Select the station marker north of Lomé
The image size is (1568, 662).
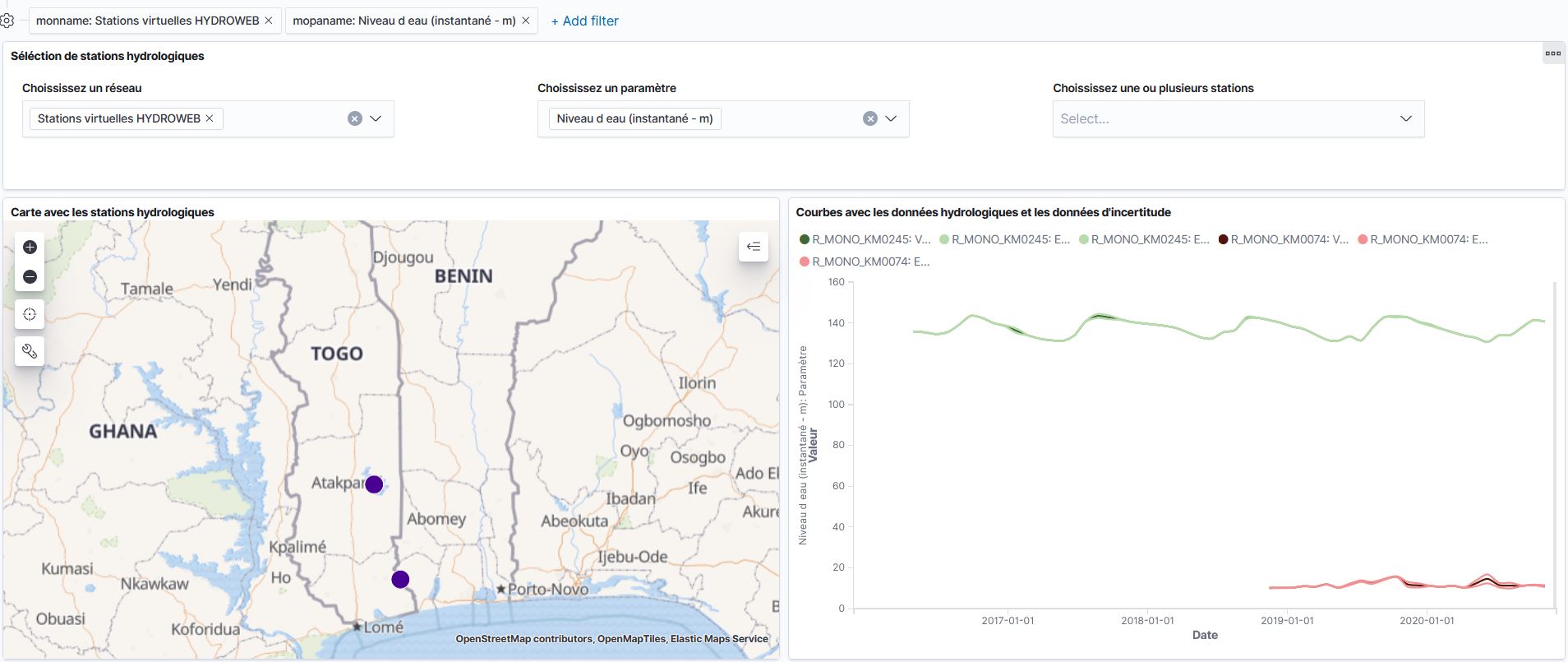pyautogui.click(x=400, y=580)
